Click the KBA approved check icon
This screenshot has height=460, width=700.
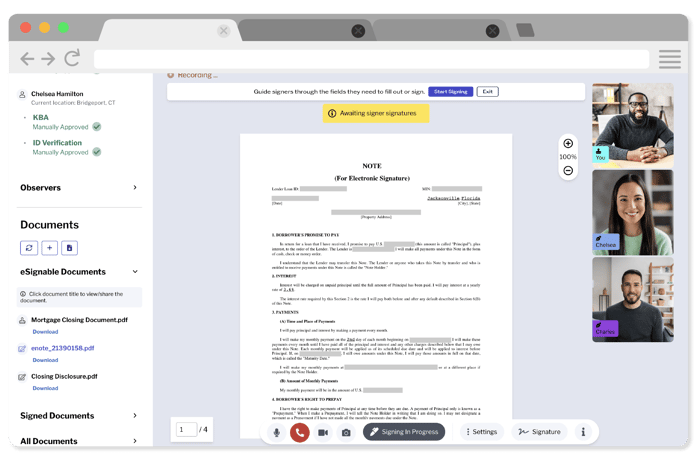(x=97, y=127)
